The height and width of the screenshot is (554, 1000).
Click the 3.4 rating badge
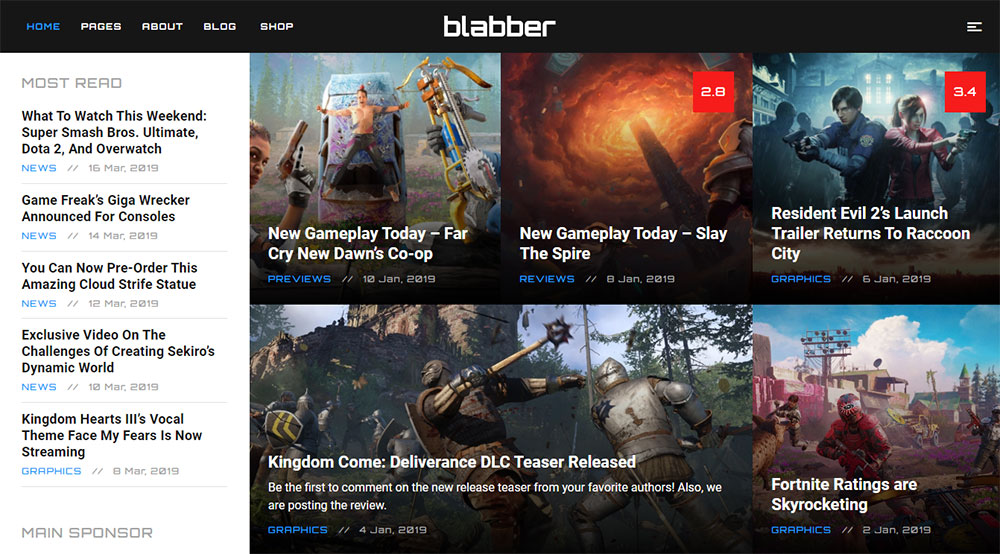[x=965, y=92]
